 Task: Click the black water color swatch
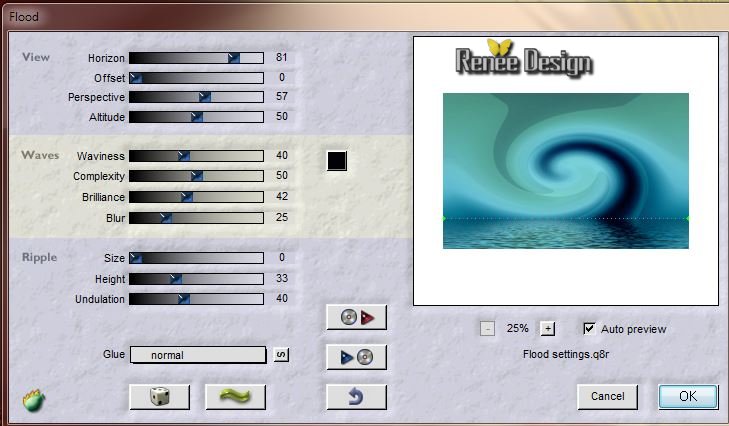[337, 161]
